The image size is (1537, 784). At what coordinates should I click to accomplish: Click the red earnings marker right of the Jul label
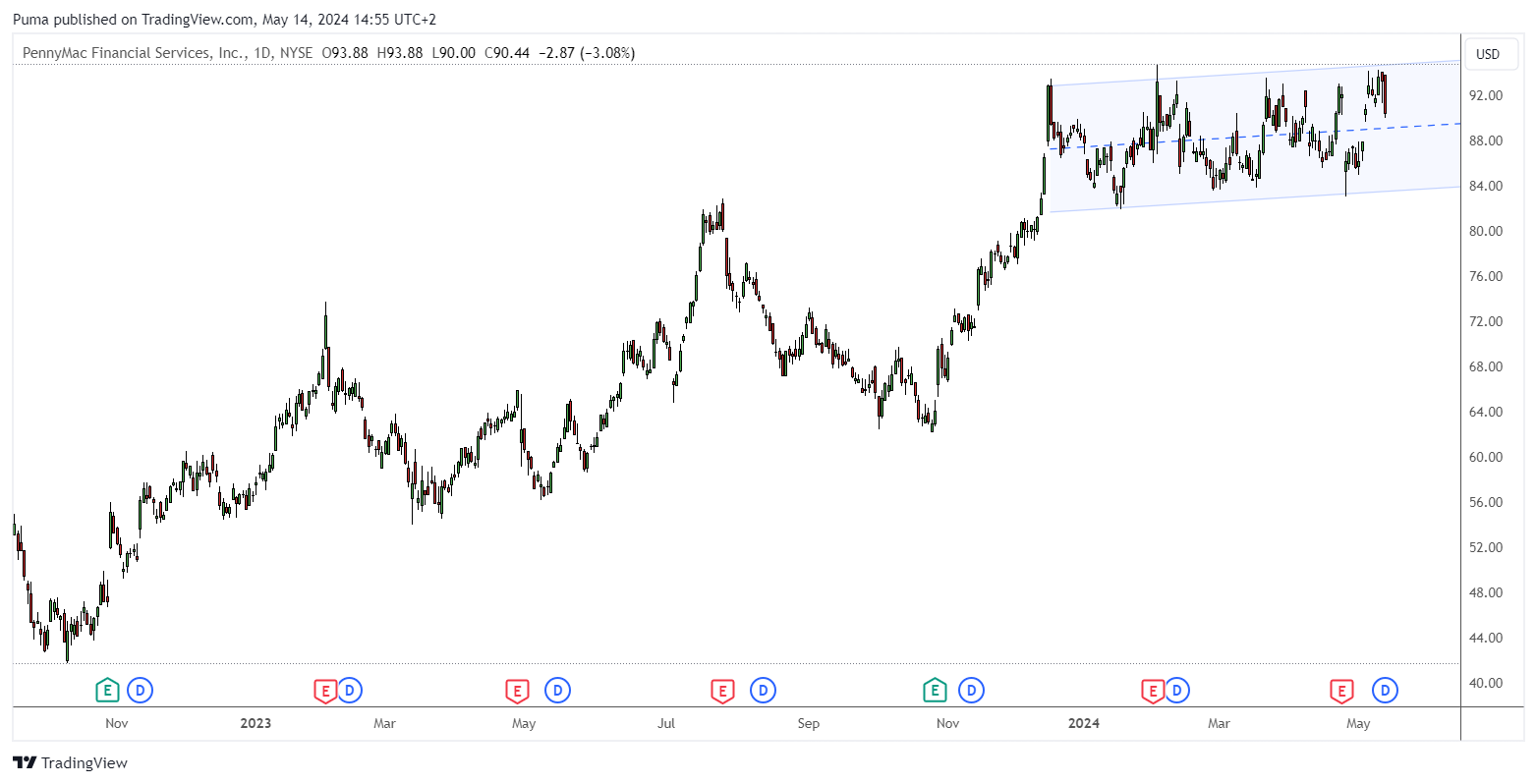tap(722, 691)
